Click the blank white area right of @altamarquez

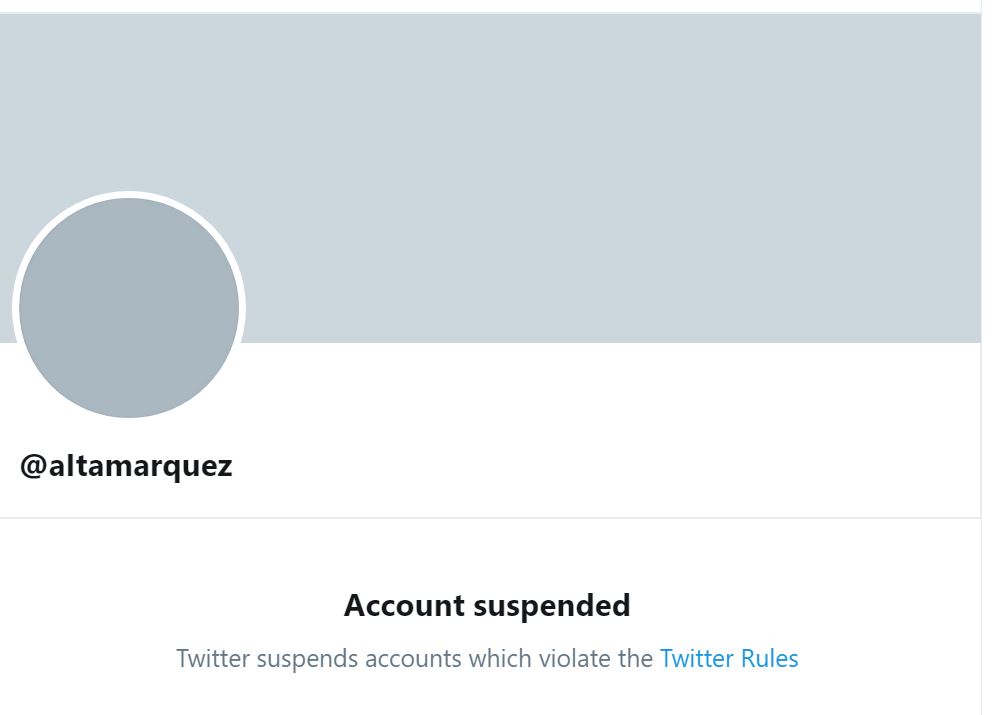click(x=600, y=466)
